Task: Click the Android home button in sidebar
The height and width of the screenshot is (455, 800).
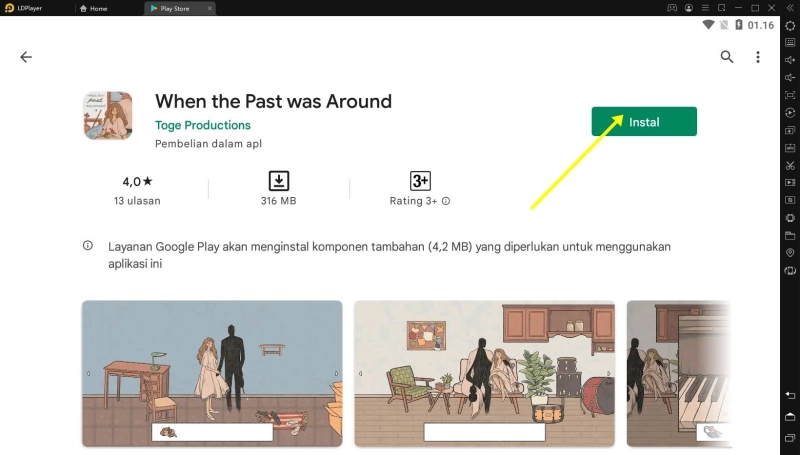Action: click(x=790, y=417)
